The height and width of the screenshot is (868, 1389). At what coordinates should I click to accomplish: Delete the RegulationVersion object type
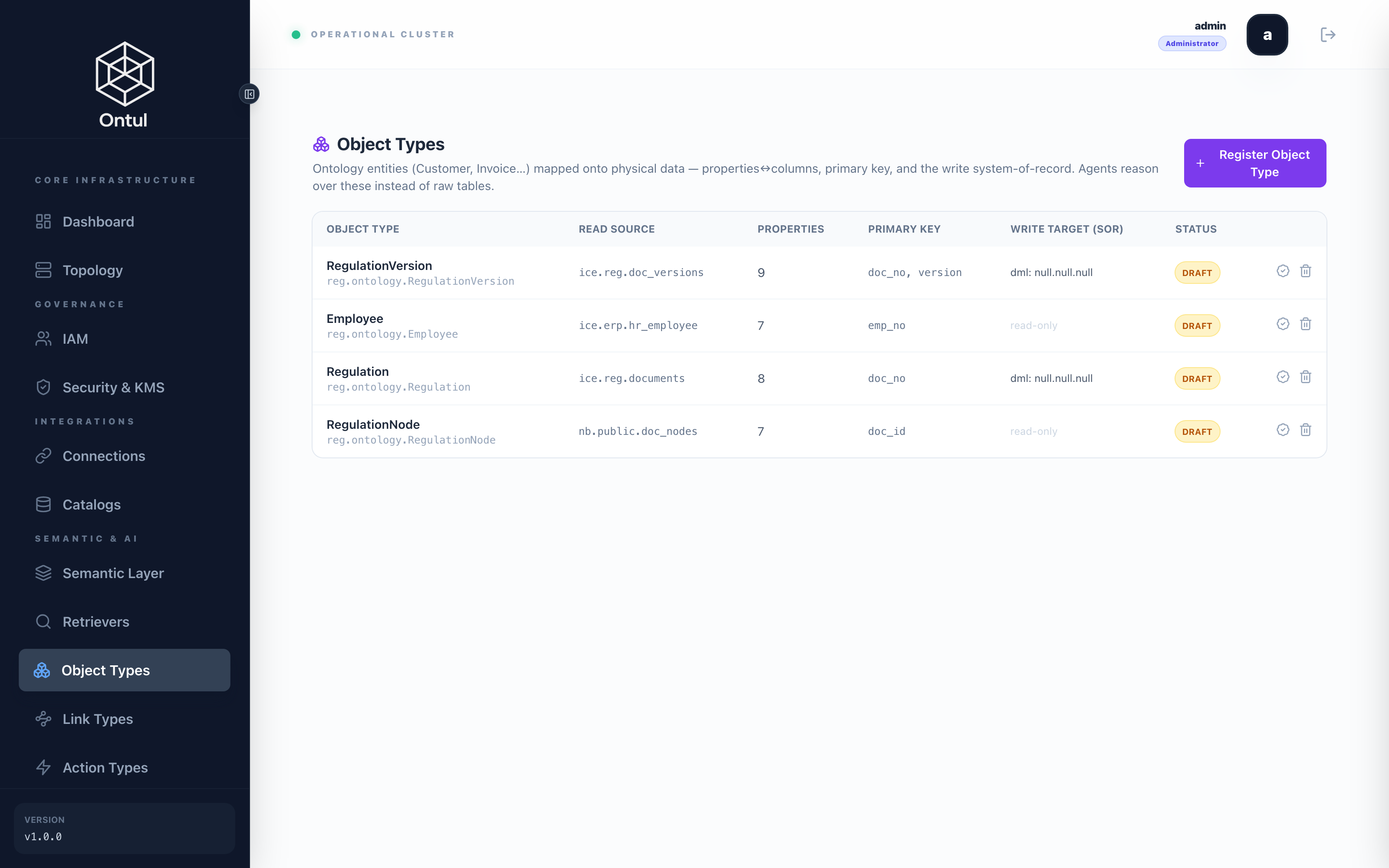(x=1305, y=271)
